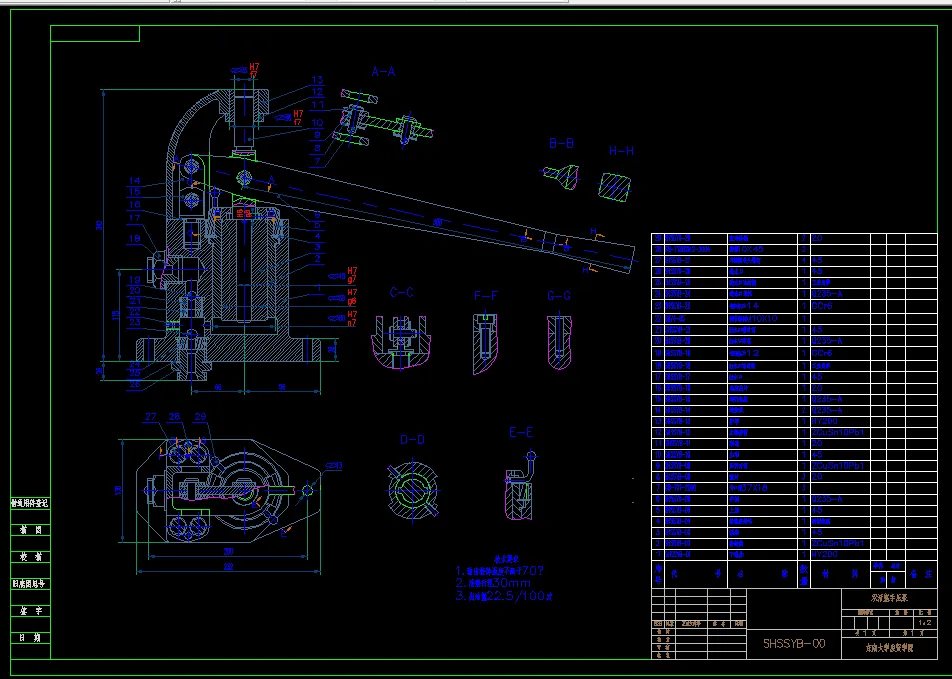Viewport: 952px width, 679px height.
Task: Select part balloon number 29 in top view
Action: (201, 417)
